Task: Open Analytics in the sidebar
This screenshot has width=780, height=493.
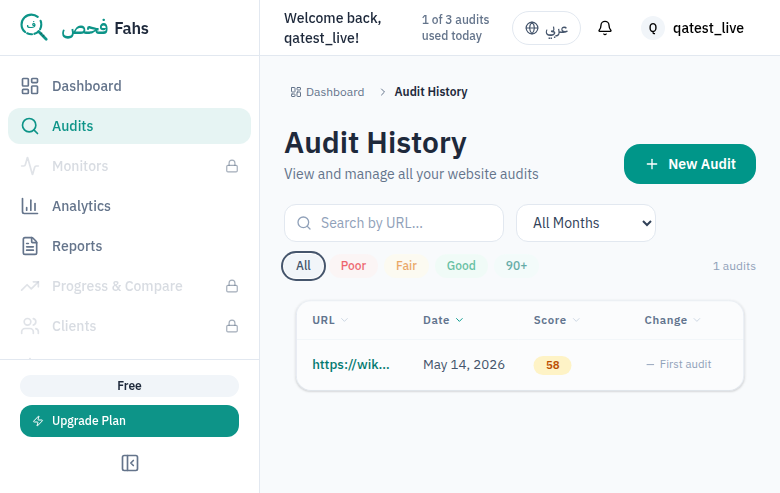Action: click(129, 206)
